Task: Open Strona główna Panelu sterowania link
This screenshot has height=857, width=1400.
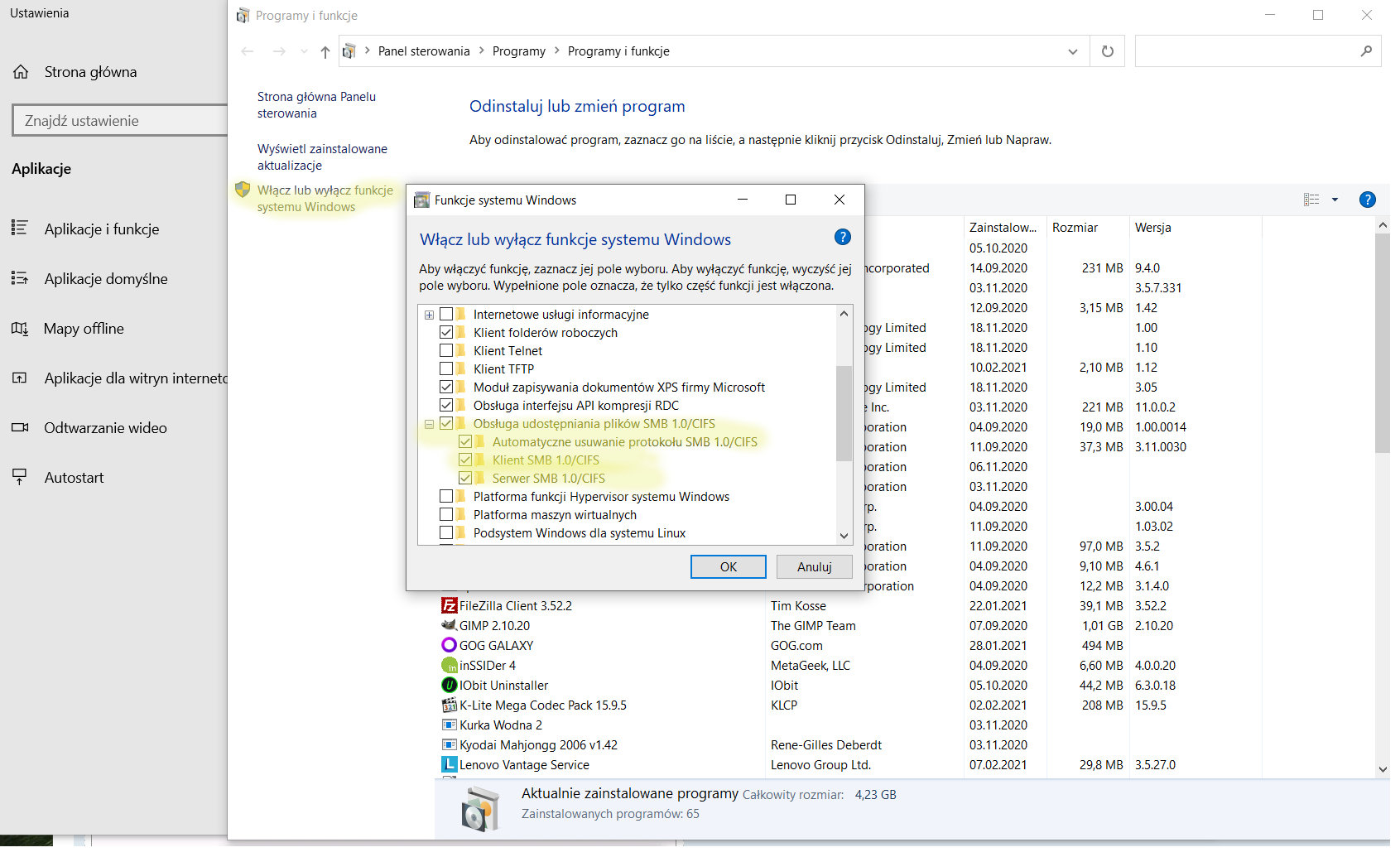Action: pyautogui.click(x=316, y=105)
